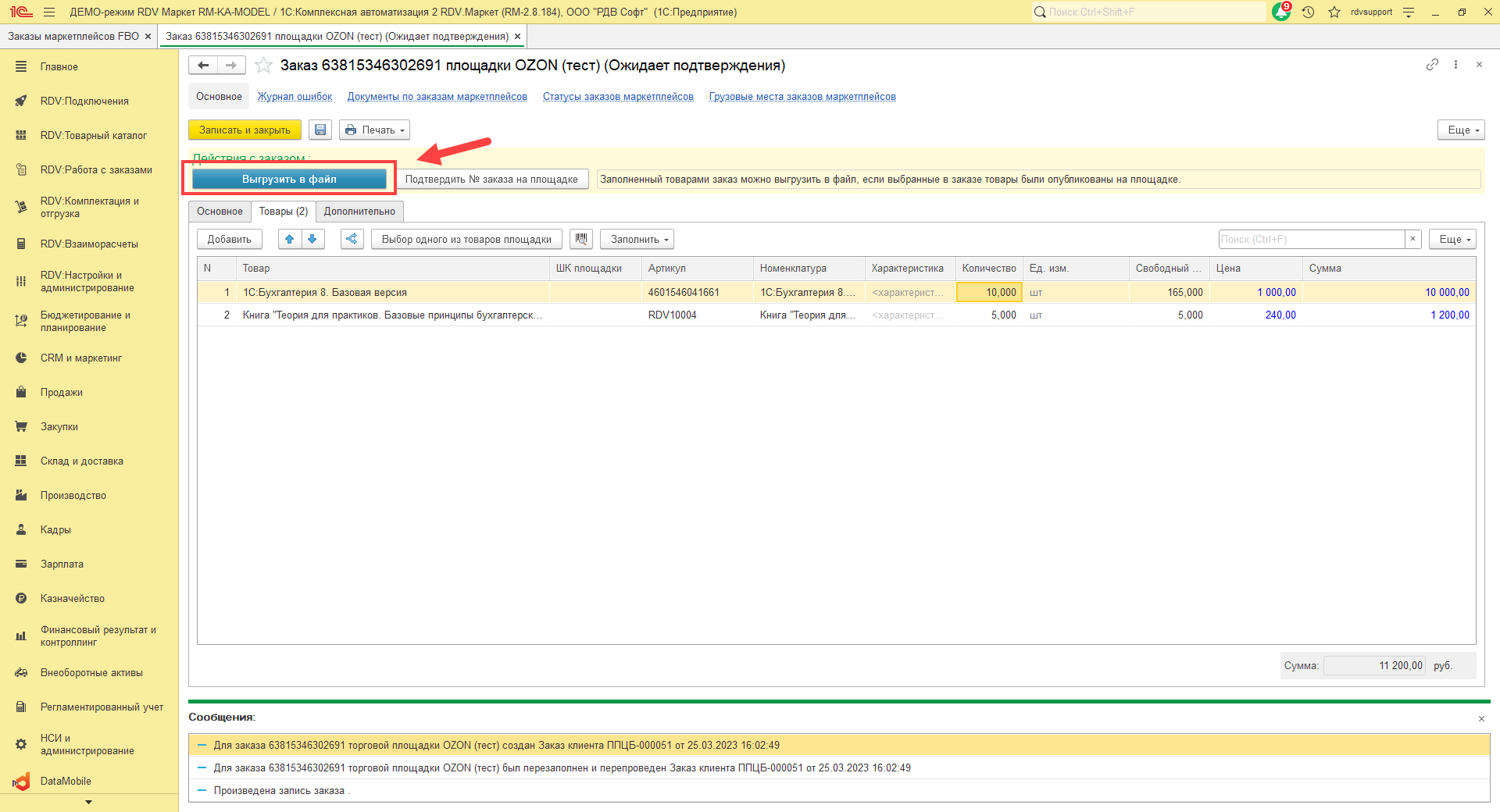Image resolution: width=1500 pixels, height=812 pixels.
Task: Open the Журнал ошибок link
Action: 295,97
